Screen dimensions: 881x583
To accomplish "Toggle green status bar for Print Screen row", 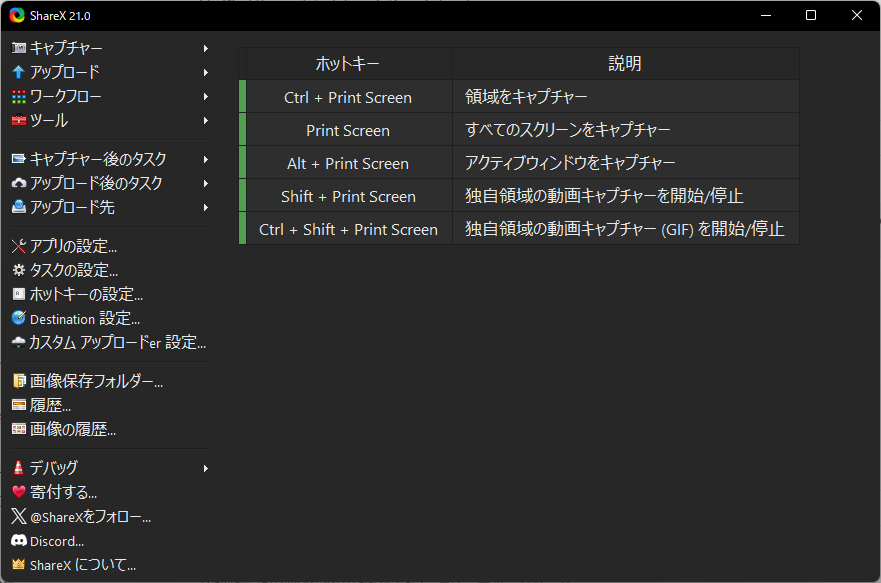I will [242, 130].
